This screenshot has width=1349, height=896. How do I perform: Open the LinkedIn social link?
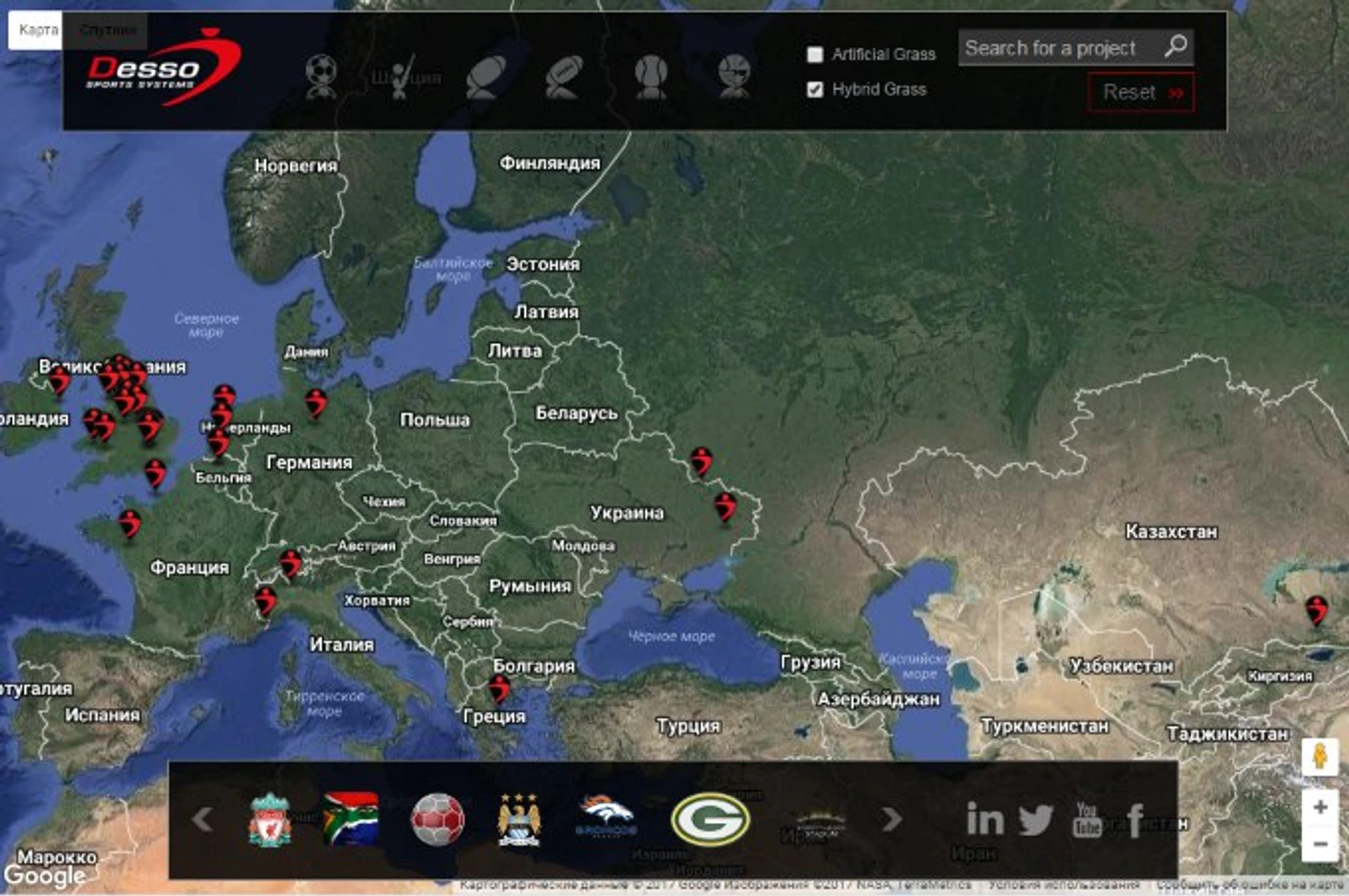click(x=984, y=819)
